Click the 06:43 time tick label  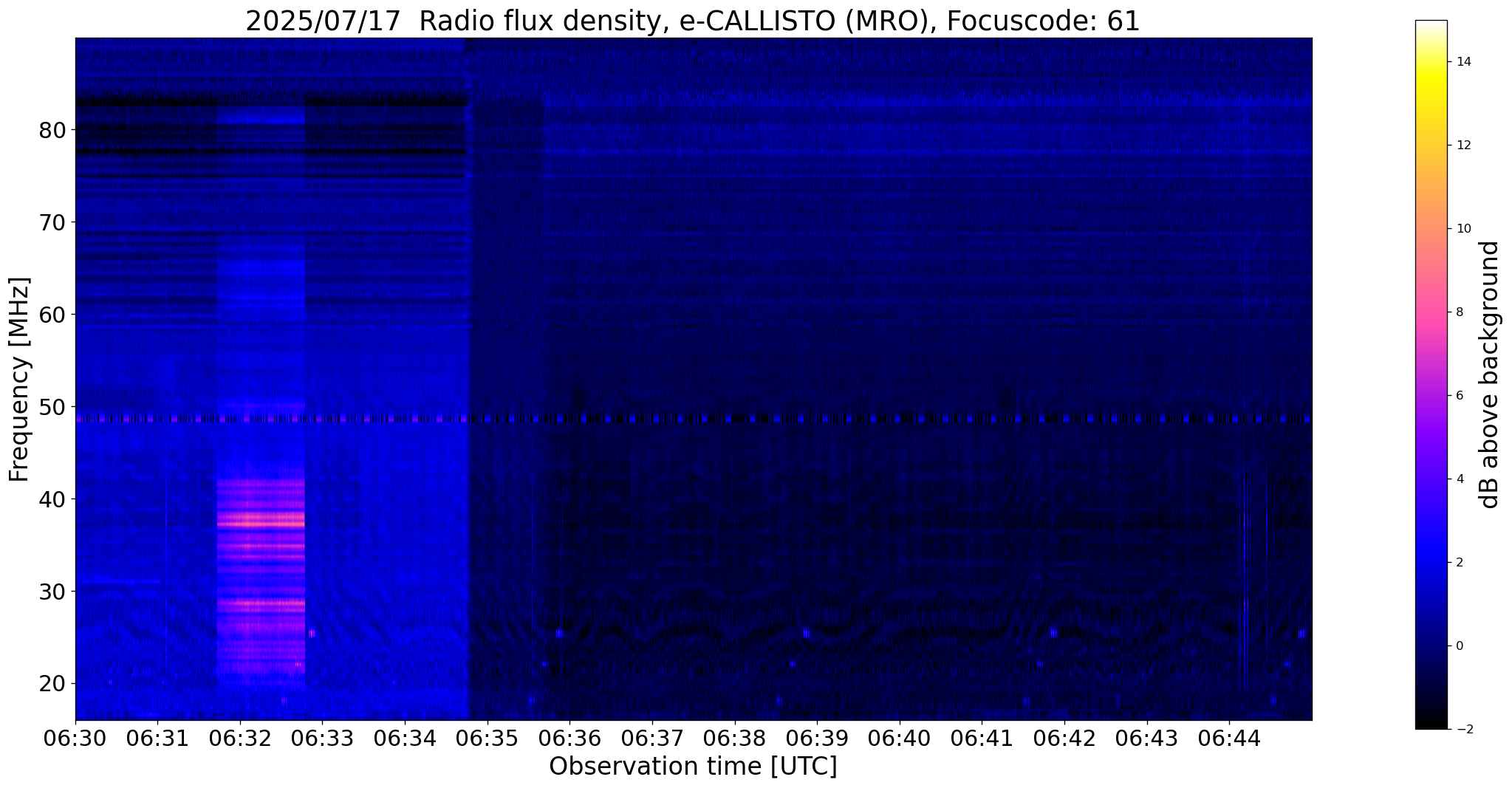[x=1147, y=737]
